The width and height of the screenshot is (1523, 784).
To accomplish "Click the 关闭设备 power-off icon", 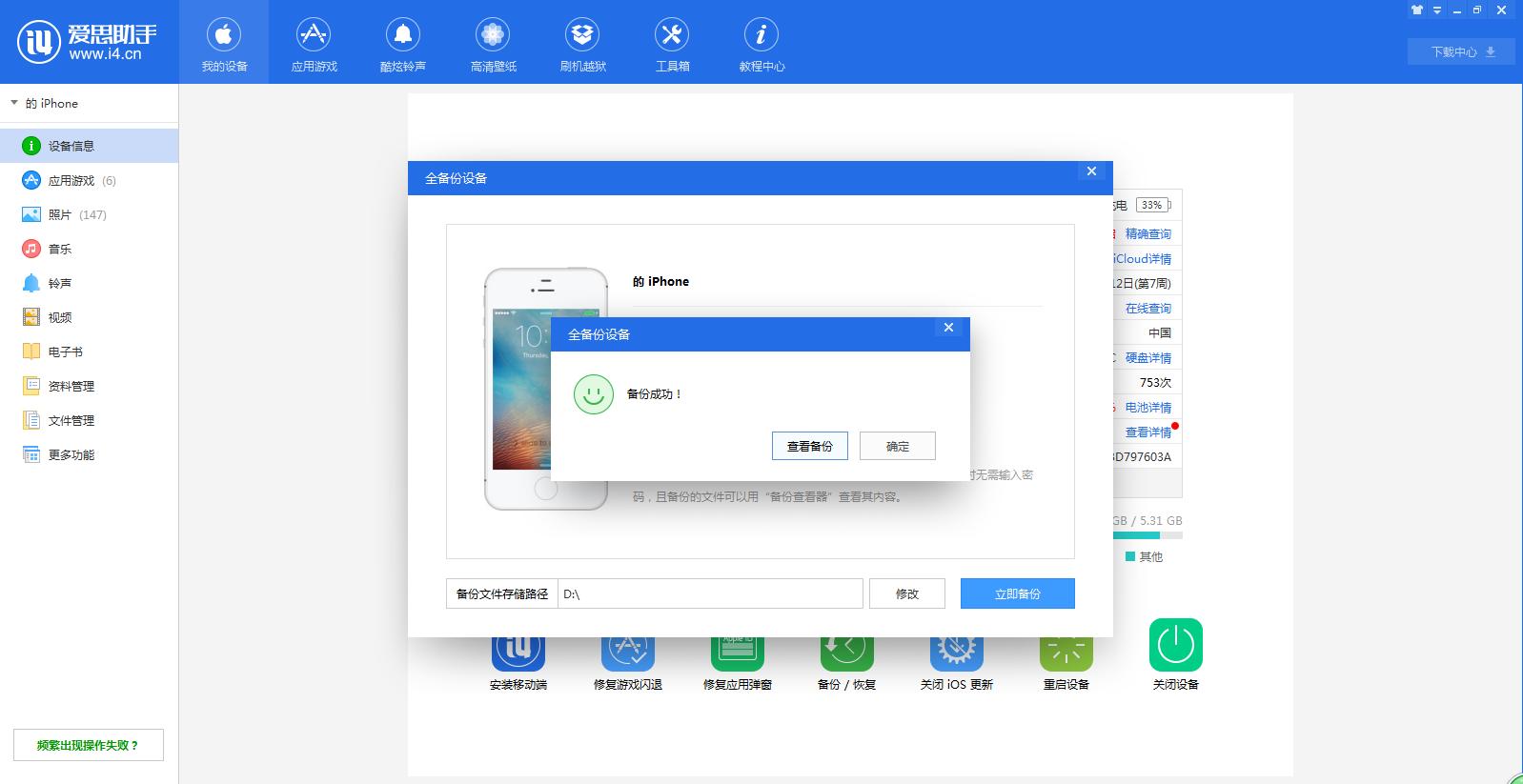I will click(1175, 648).
